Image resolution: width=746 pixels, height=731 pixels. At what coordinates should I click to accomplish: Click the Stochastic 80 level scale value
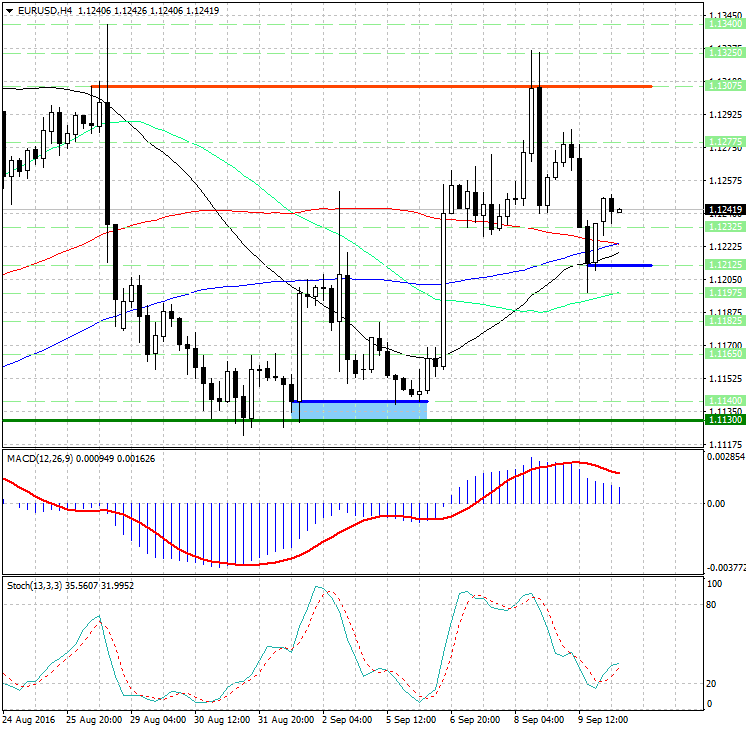714,604
